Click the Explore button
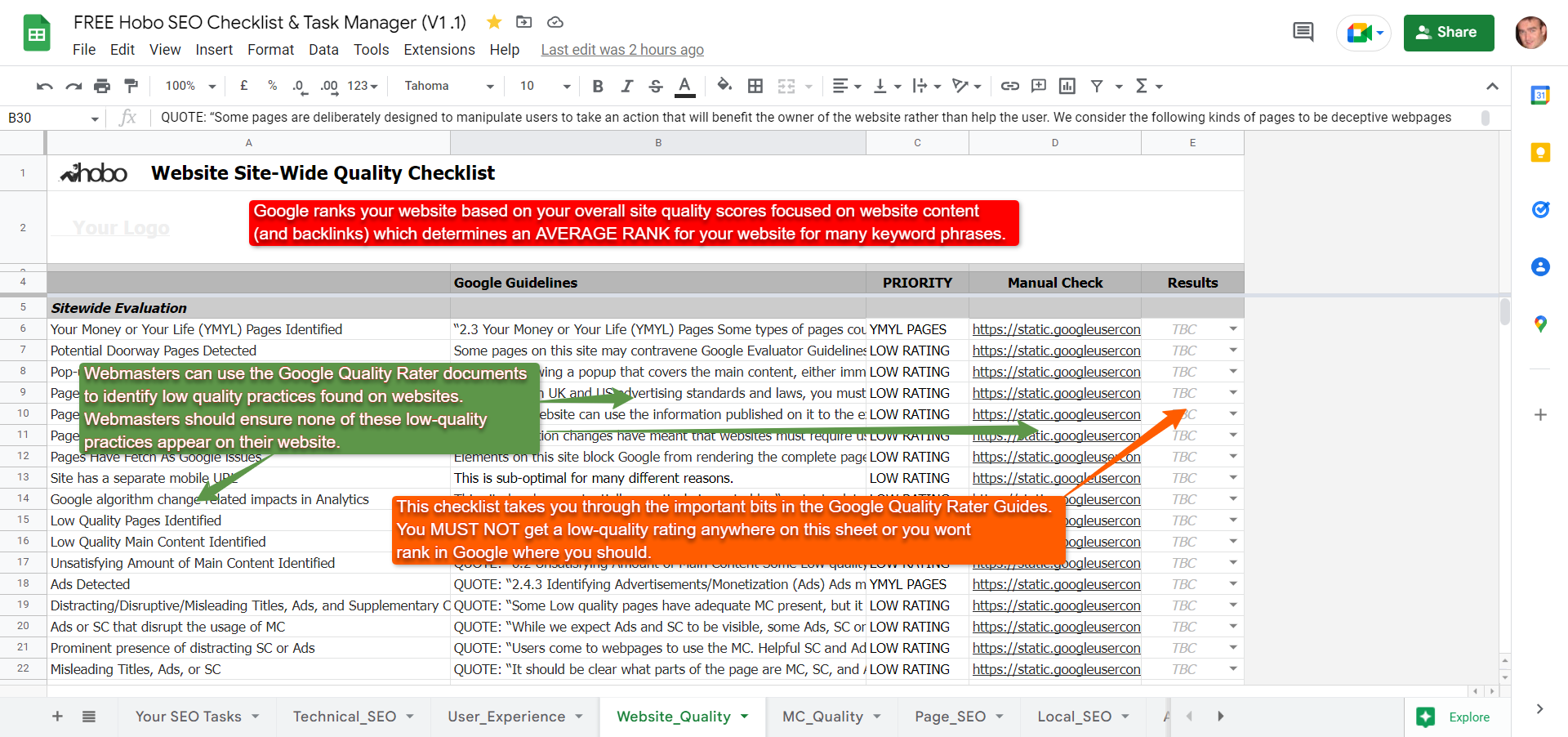Screen dimensions: 1568x737 [x=1458, y=717]
